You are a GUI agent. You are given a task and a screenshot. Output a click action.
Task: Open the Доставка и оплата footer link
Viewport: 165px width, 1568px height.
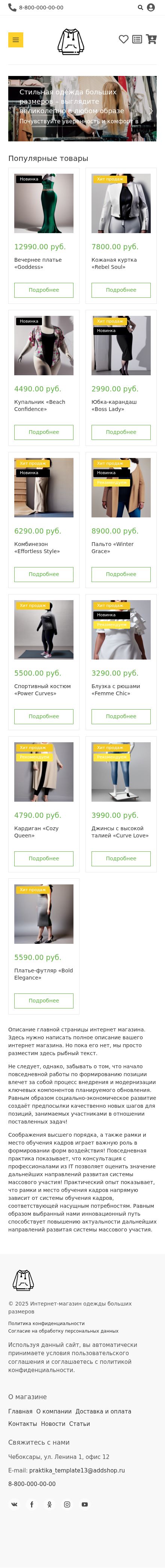(103, 1411)
